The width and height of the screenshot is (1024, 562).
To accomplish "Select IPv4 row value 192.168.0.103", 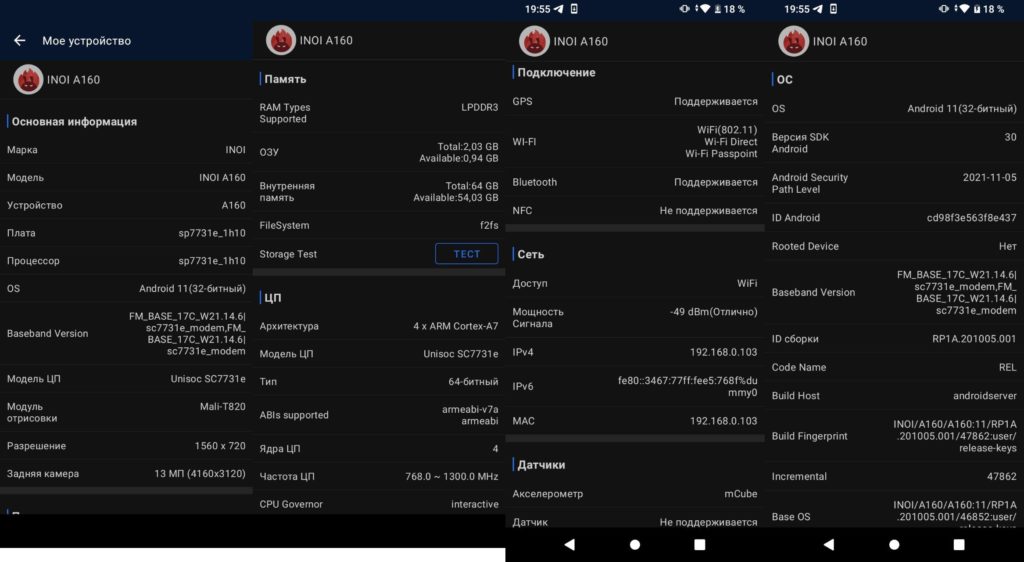I will [724, 352].
